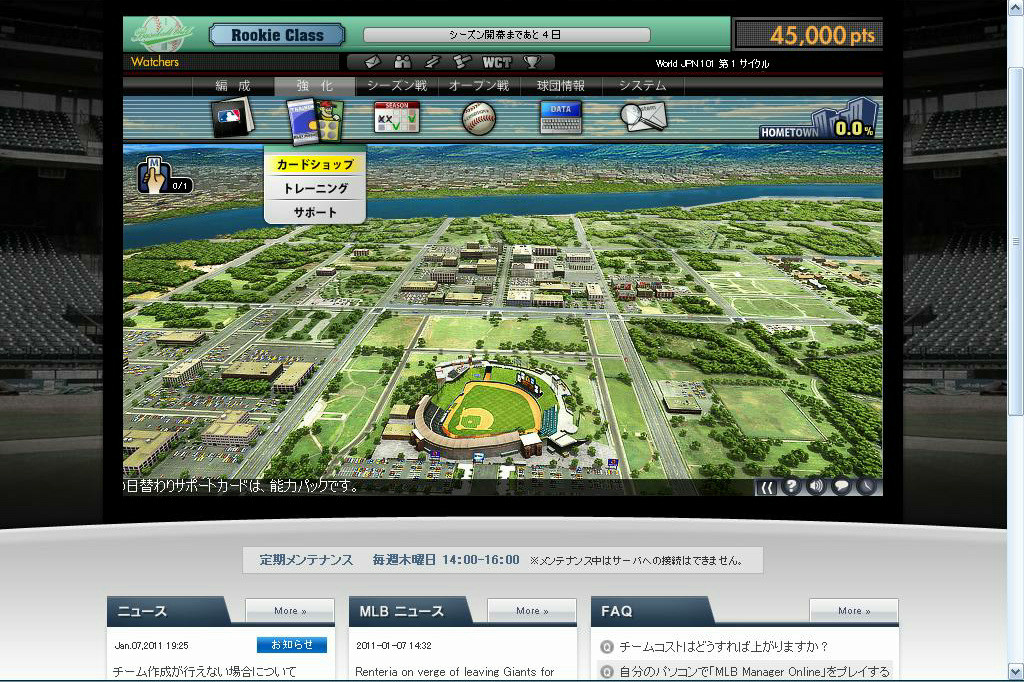Open the season schedule calendar icon
This screenshot has width=1024, height=682.
click(396, 118)
